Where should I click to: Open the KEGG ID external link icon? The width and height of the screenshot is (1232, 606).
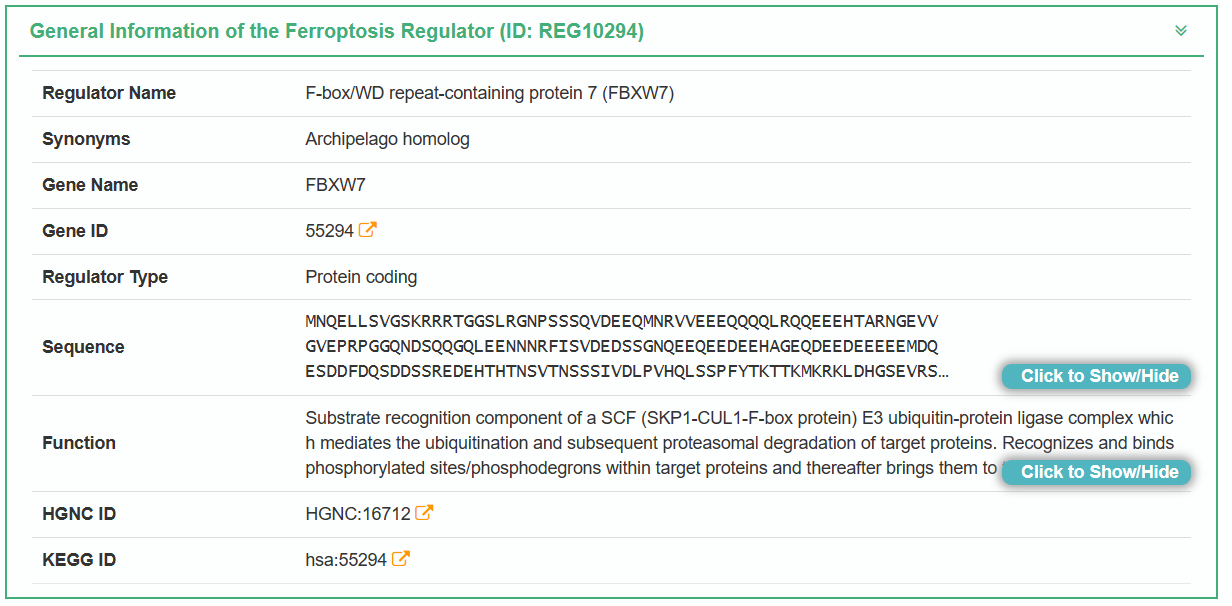400,559
